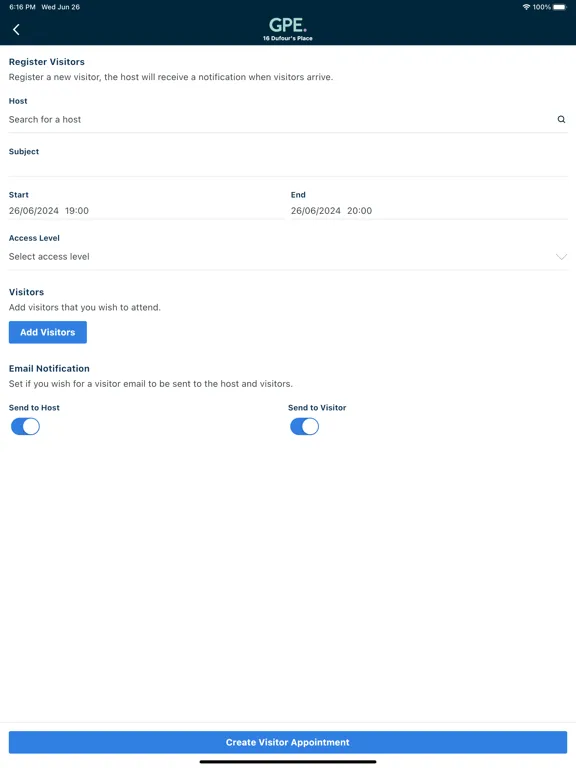Tap the battery status icon
The width and height of the screenshot is (576, 768).
pyautogui.click(x=560, y=7)
